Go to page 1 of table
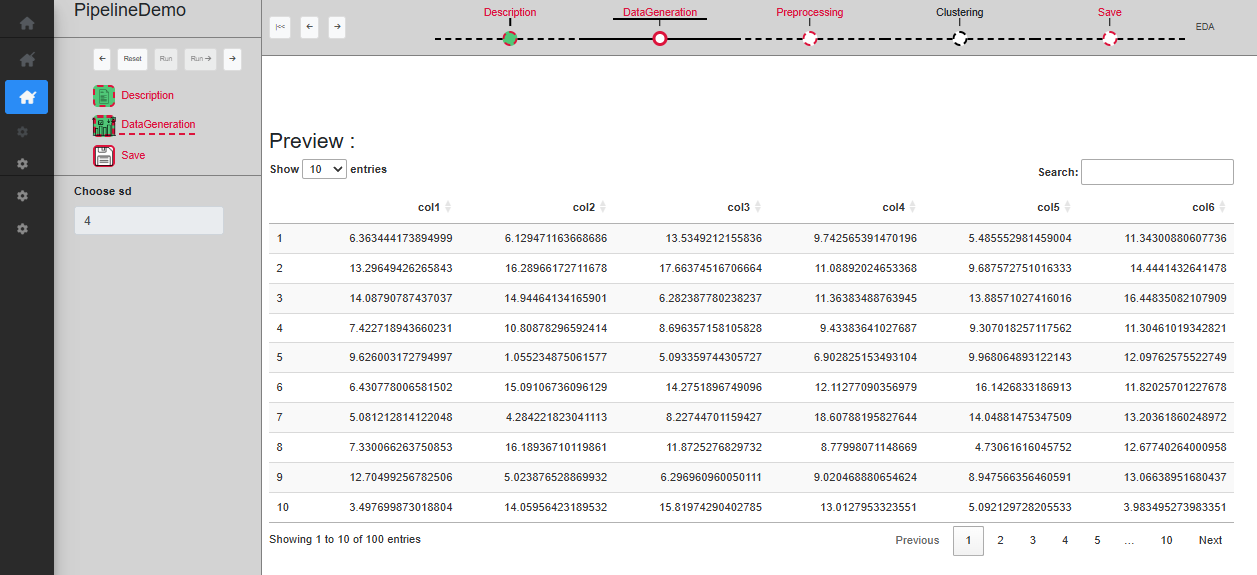 [968, 540]
